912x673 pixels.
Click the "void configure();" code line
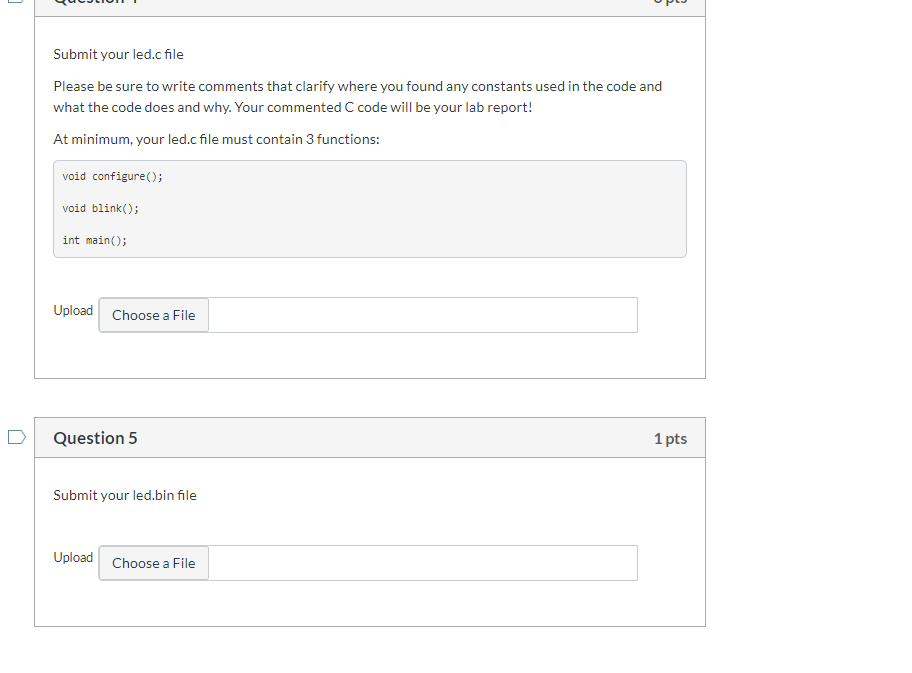(x=113, y=176)
